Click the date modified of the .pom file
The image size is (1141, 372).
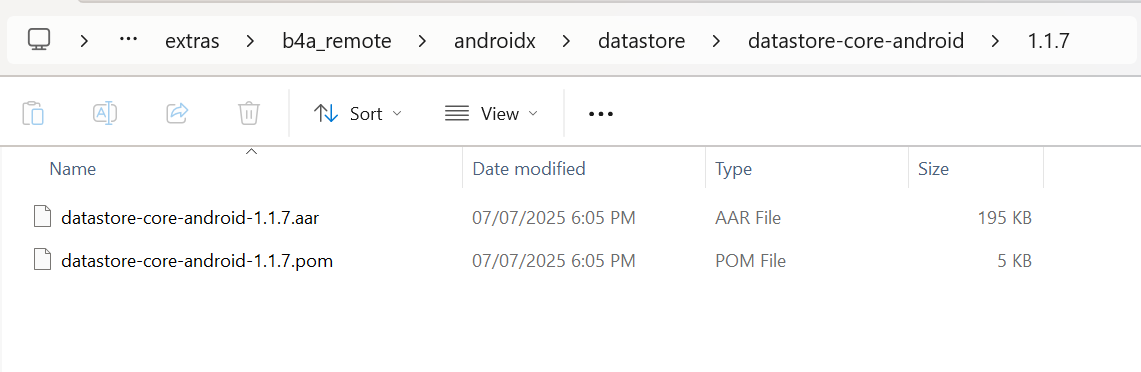click(x=554, y=260)
